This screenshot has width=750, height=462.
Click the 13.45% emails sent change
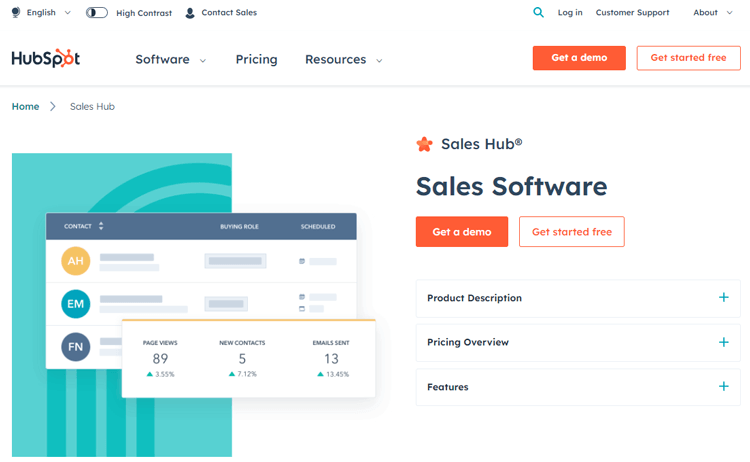click(x=333, y=374)
